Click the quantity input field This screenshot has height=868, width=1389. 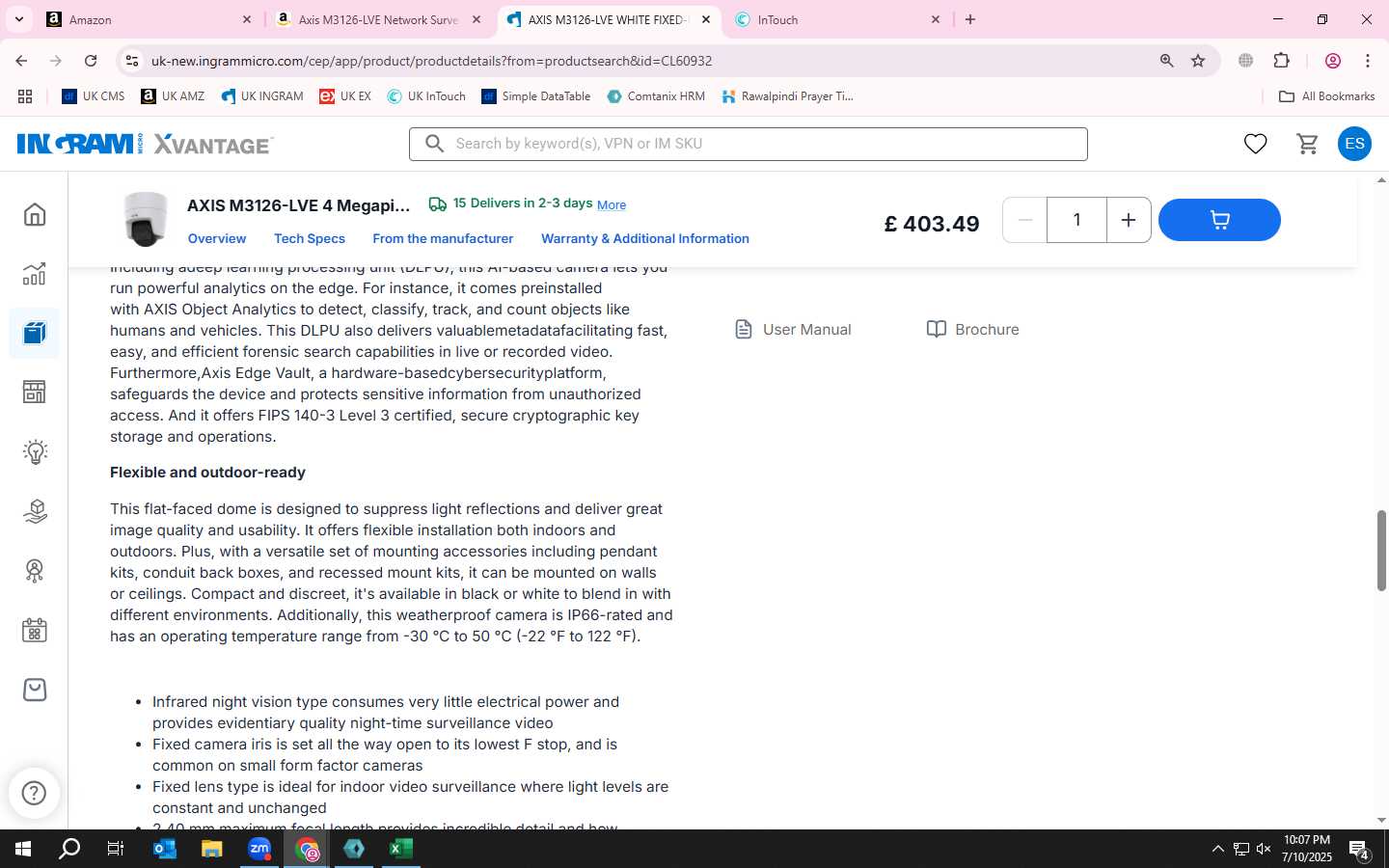(1076, 220)
